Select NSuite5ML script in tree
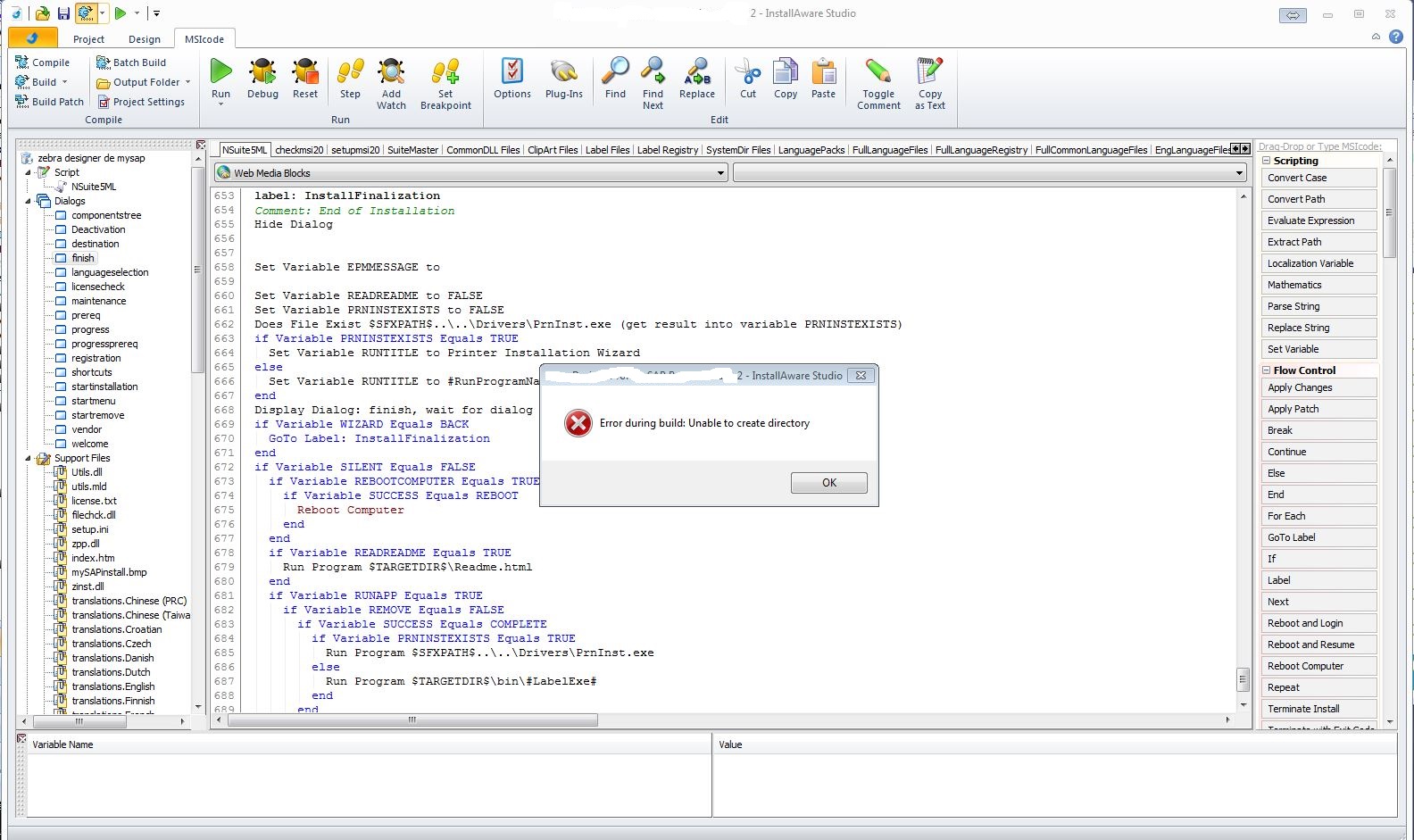Viewport: 1414px width, 840px height. tap(94, 187)
